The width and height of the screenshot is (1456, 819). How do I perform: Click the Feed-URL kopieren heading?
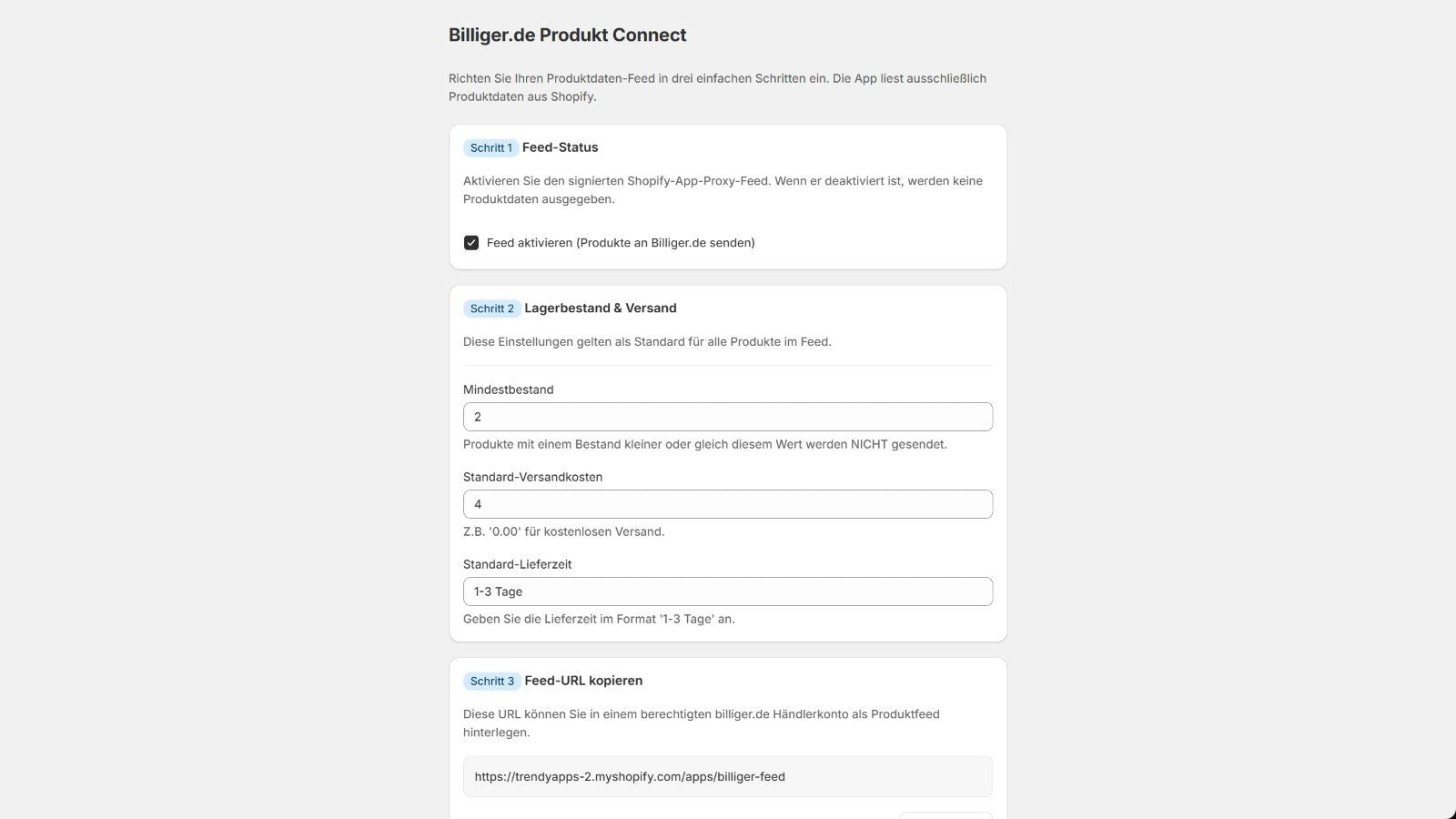pos(583,681)
